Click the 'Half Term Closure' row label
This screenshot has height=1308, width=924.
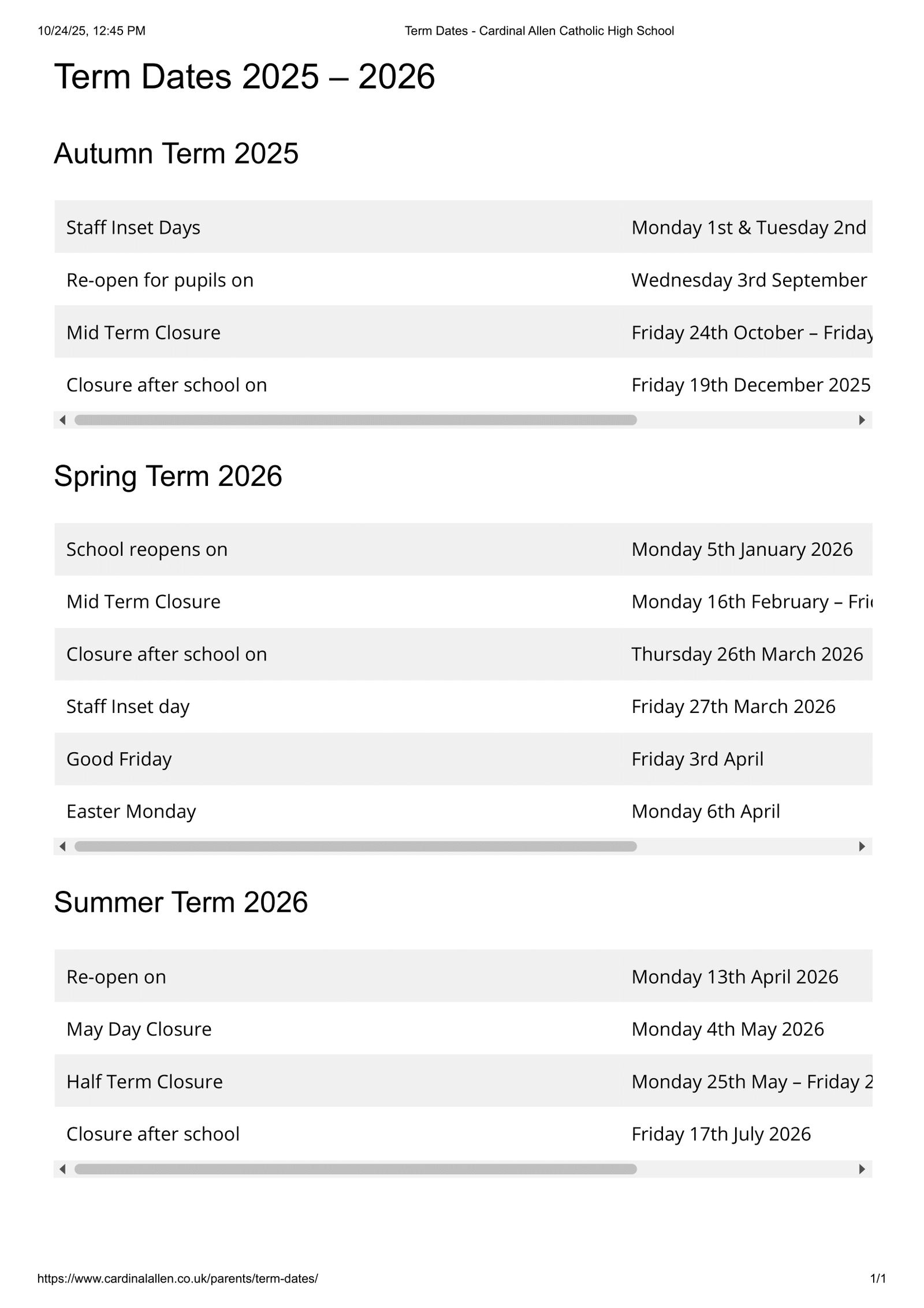(x=144, y=1082)
